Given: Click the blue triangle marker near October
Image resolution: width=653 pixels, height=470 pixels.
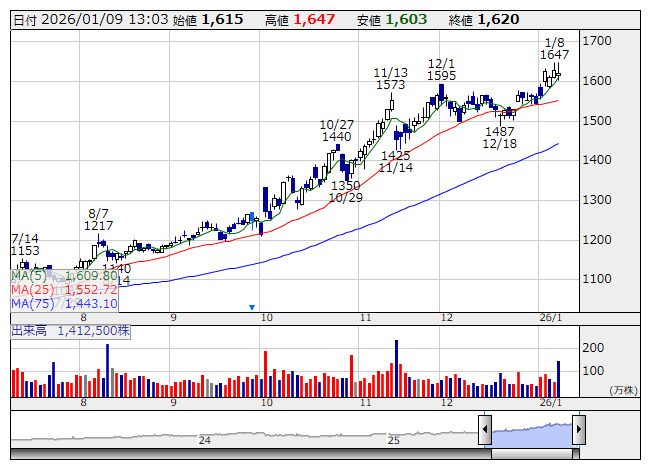Looking at the screenshot, I should point(252,307).
